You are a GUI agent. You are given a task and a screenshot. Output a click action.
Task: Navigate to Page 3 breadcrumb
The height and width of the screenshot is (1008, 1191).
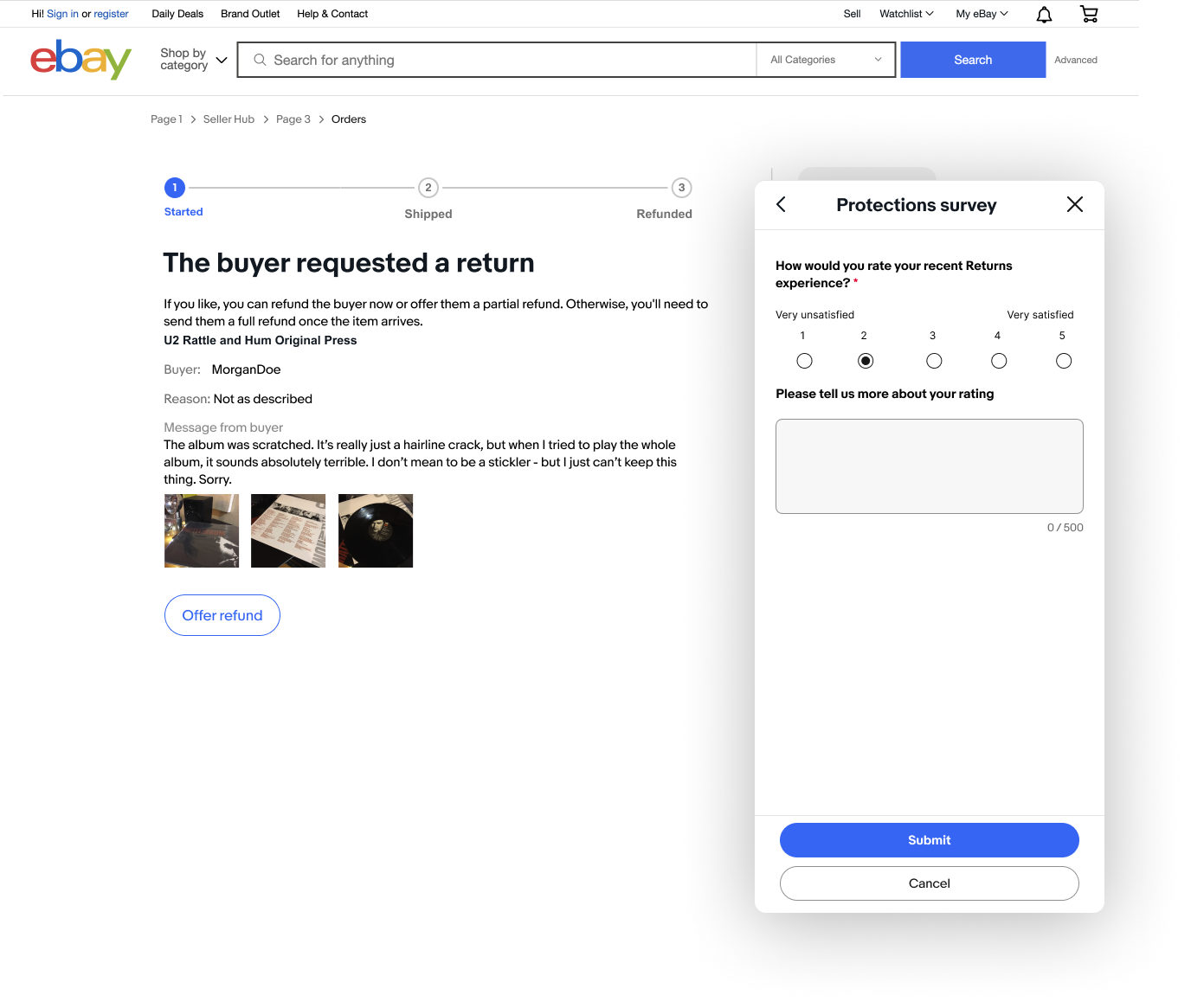click(x=293, y=119)
